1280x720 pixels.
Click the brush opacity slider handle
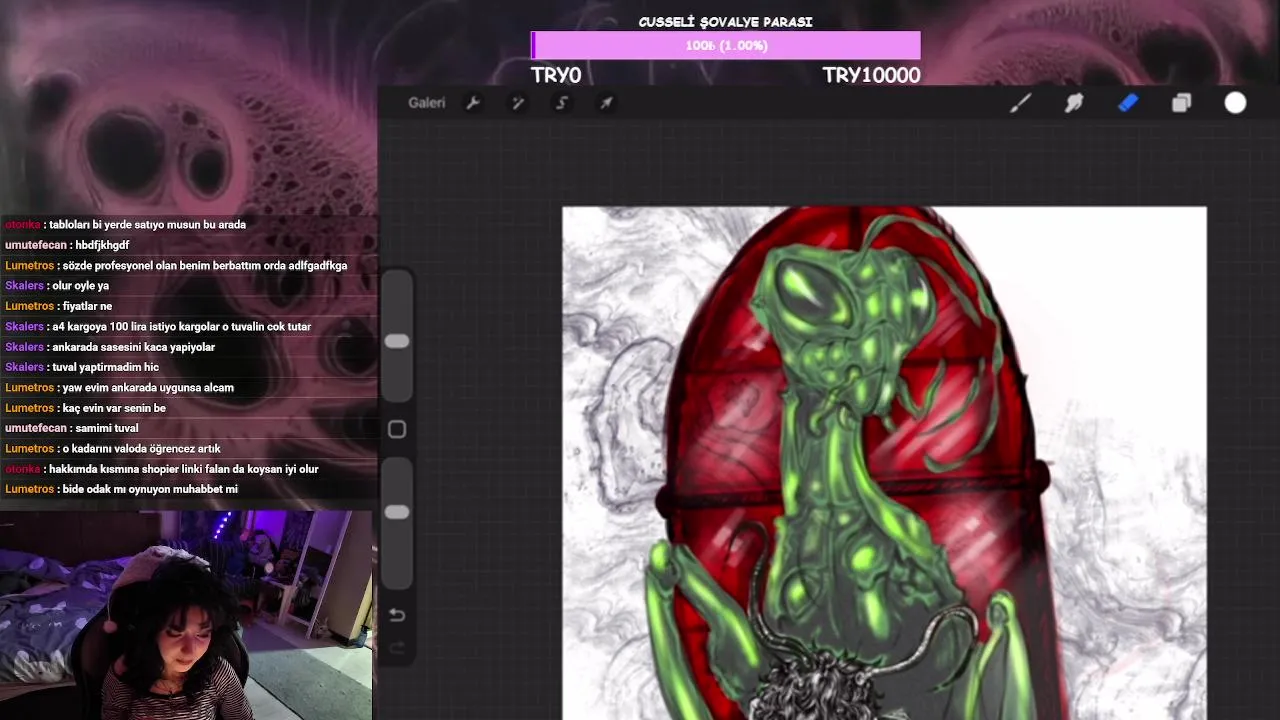(397, 512)
